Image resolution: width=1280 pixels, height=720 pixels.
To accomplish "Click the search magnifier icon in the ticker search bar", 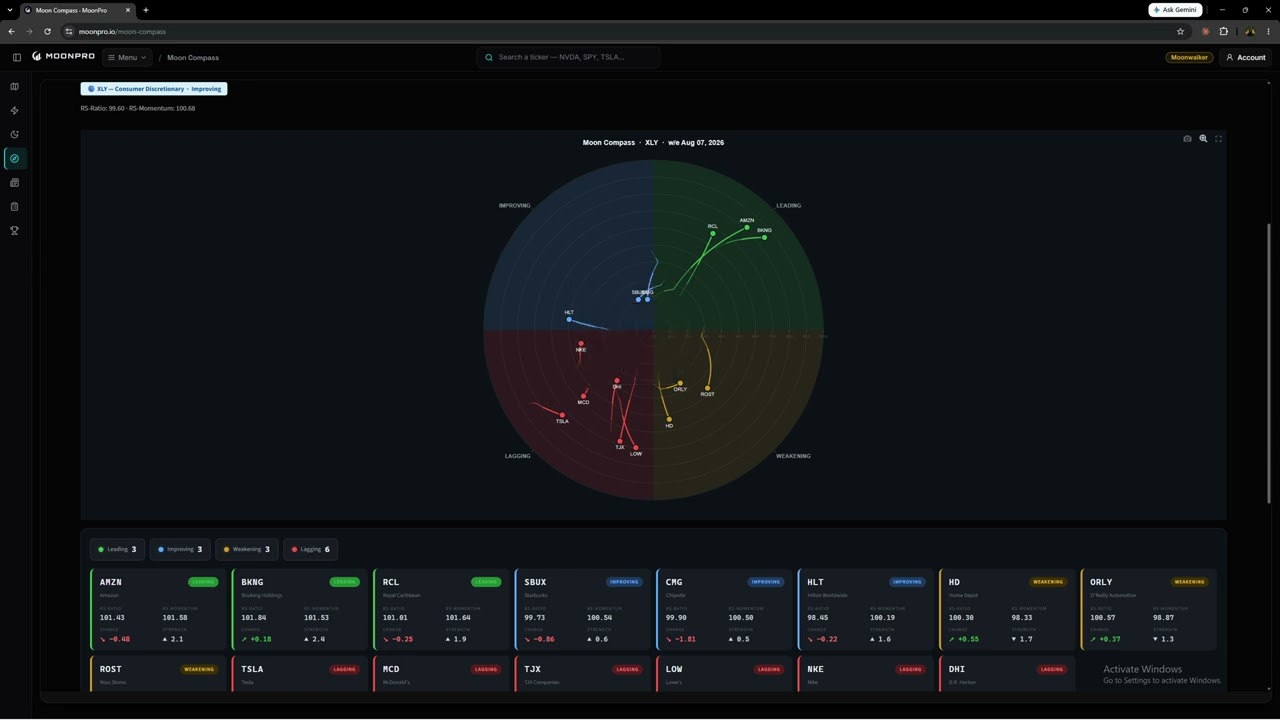I will 489,57.
